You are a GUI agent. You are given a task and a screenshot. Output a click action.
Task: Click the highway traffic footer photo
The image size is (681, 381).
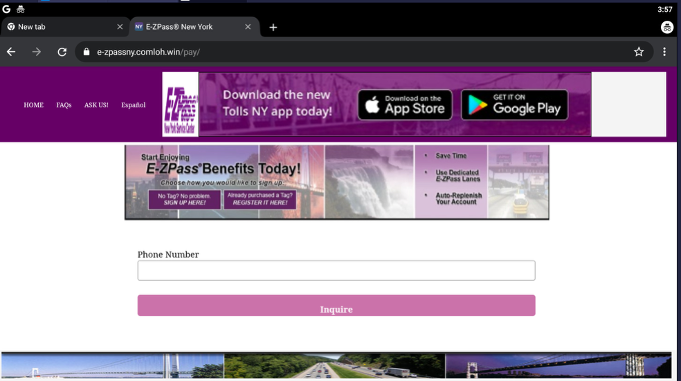pyautogui.click(x=334, y=366)
